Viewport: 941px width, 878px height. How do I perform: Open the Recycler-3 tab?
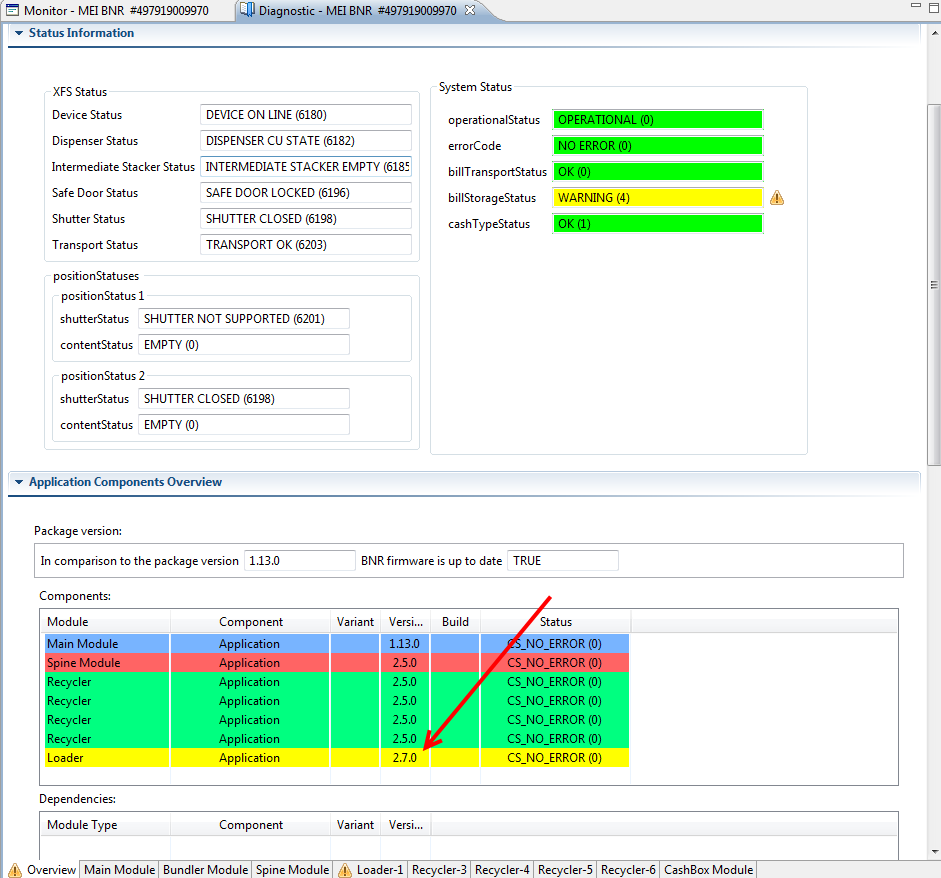click(x=439, y=870)
